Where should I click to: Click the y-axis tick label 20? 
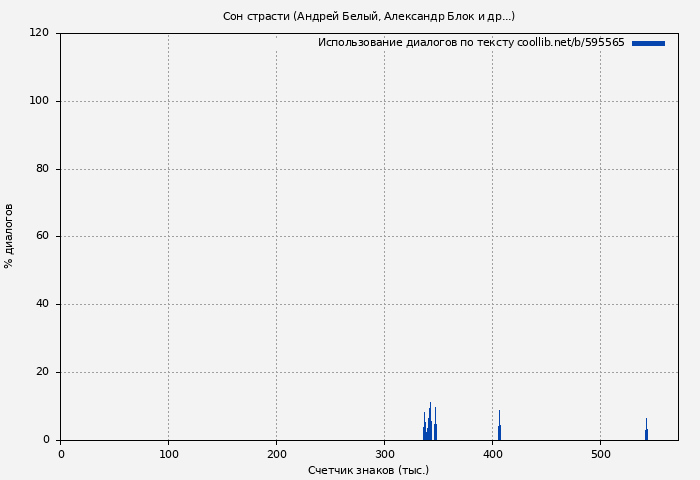coord(42,372)
